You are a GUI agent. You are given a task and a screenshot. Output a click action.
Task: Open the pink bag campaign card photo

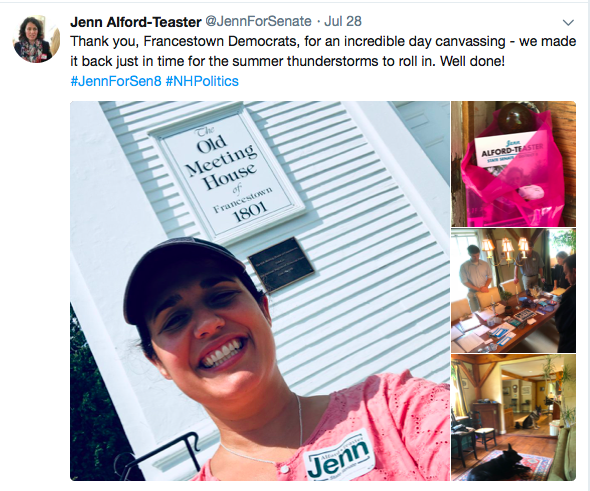pyautogui.click(x=514, y=164)
